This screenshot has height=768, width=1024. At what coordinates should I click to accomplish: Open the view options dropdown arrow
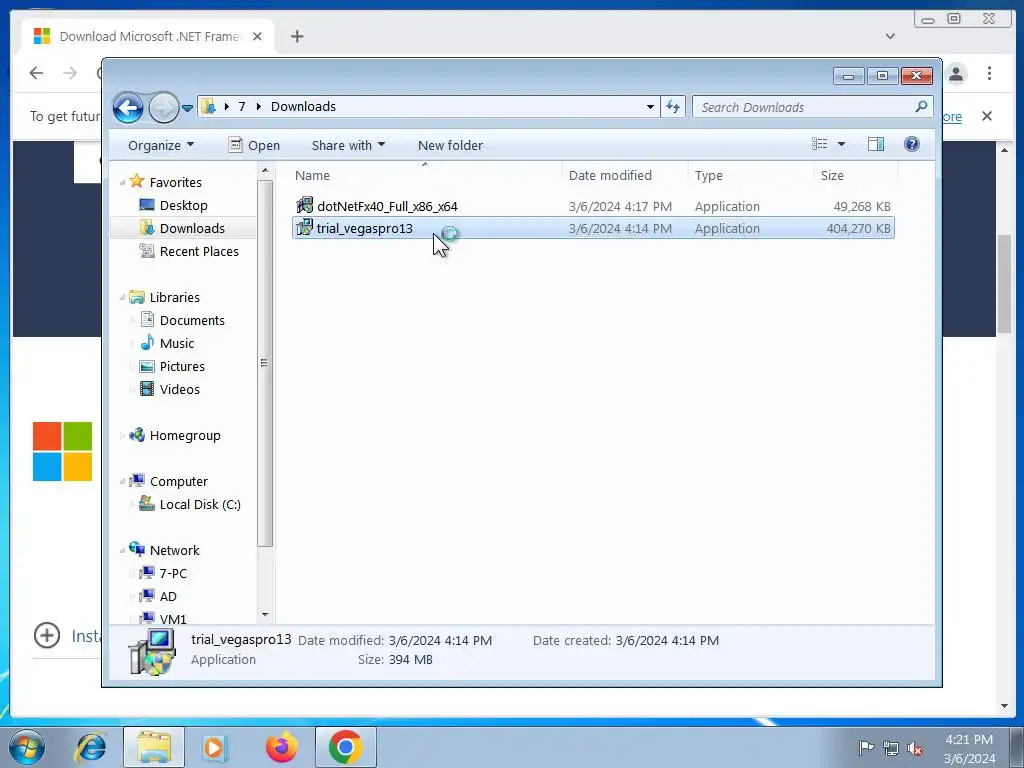pyautogui.click(x=841, y=144)
